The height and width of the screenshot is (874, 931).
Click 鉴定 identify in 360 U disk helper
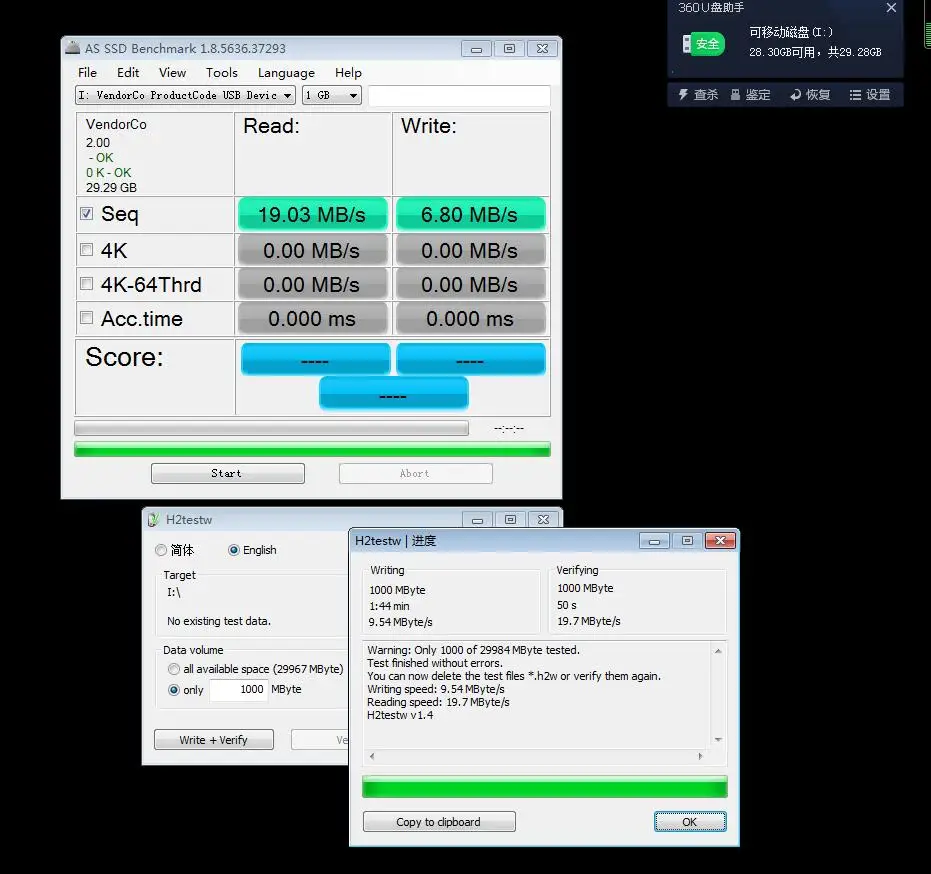pos(750,95)
